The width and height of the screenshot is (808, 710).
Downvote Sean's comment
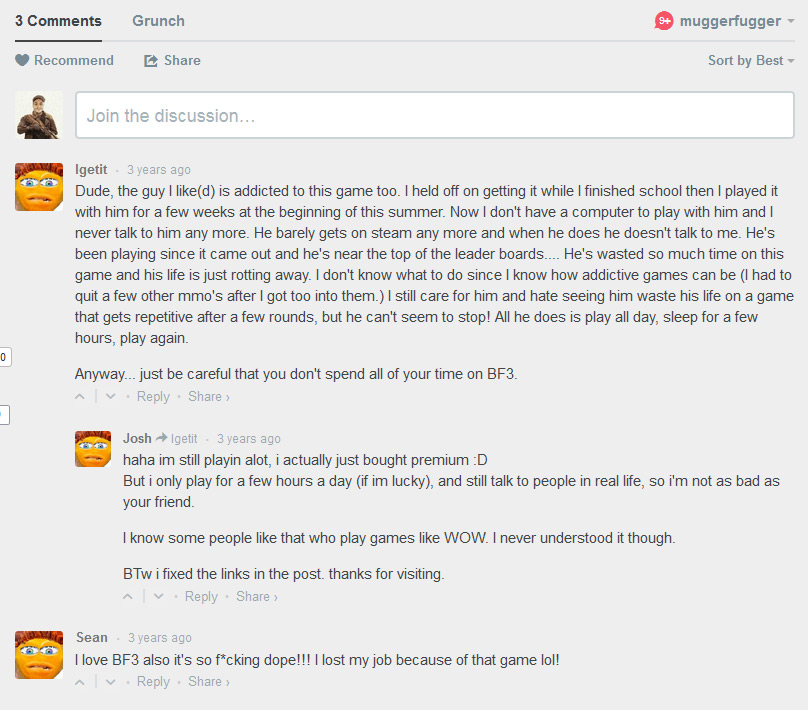point(110,682)
